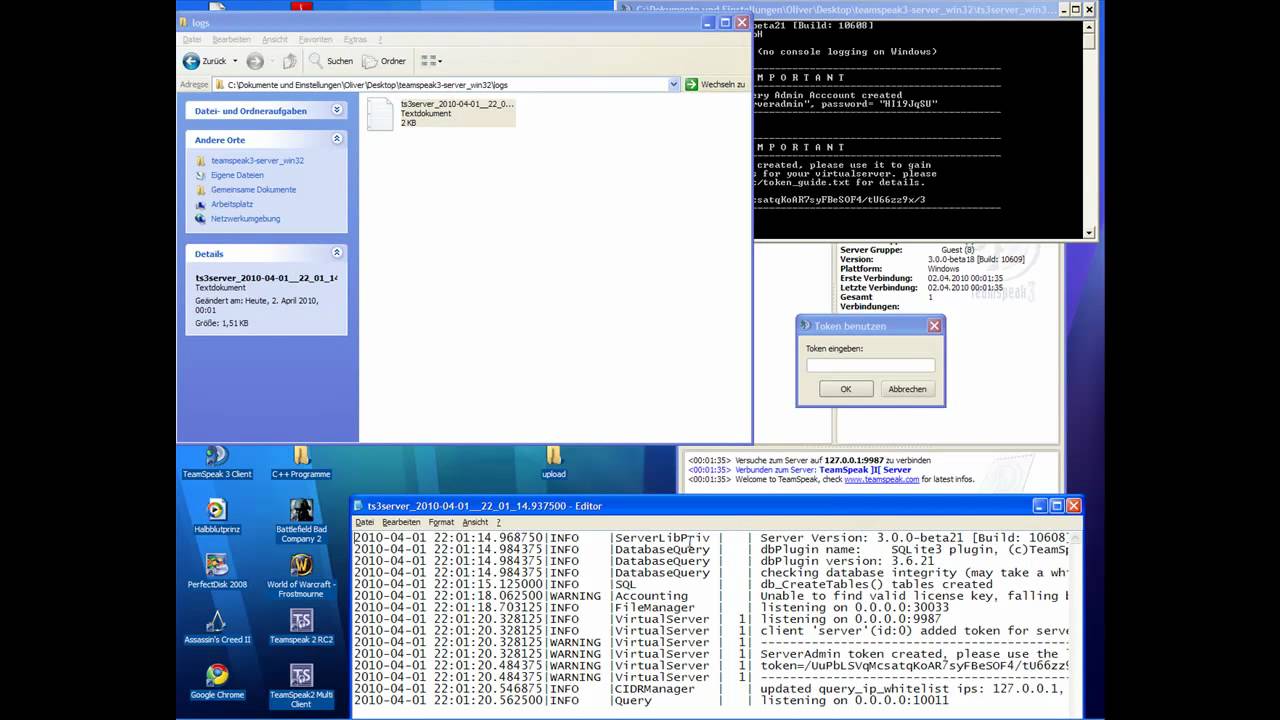Cancel token dialog with Abbrechen
Viewport: 1280px width, 720px height.
(x=907, y=389)
